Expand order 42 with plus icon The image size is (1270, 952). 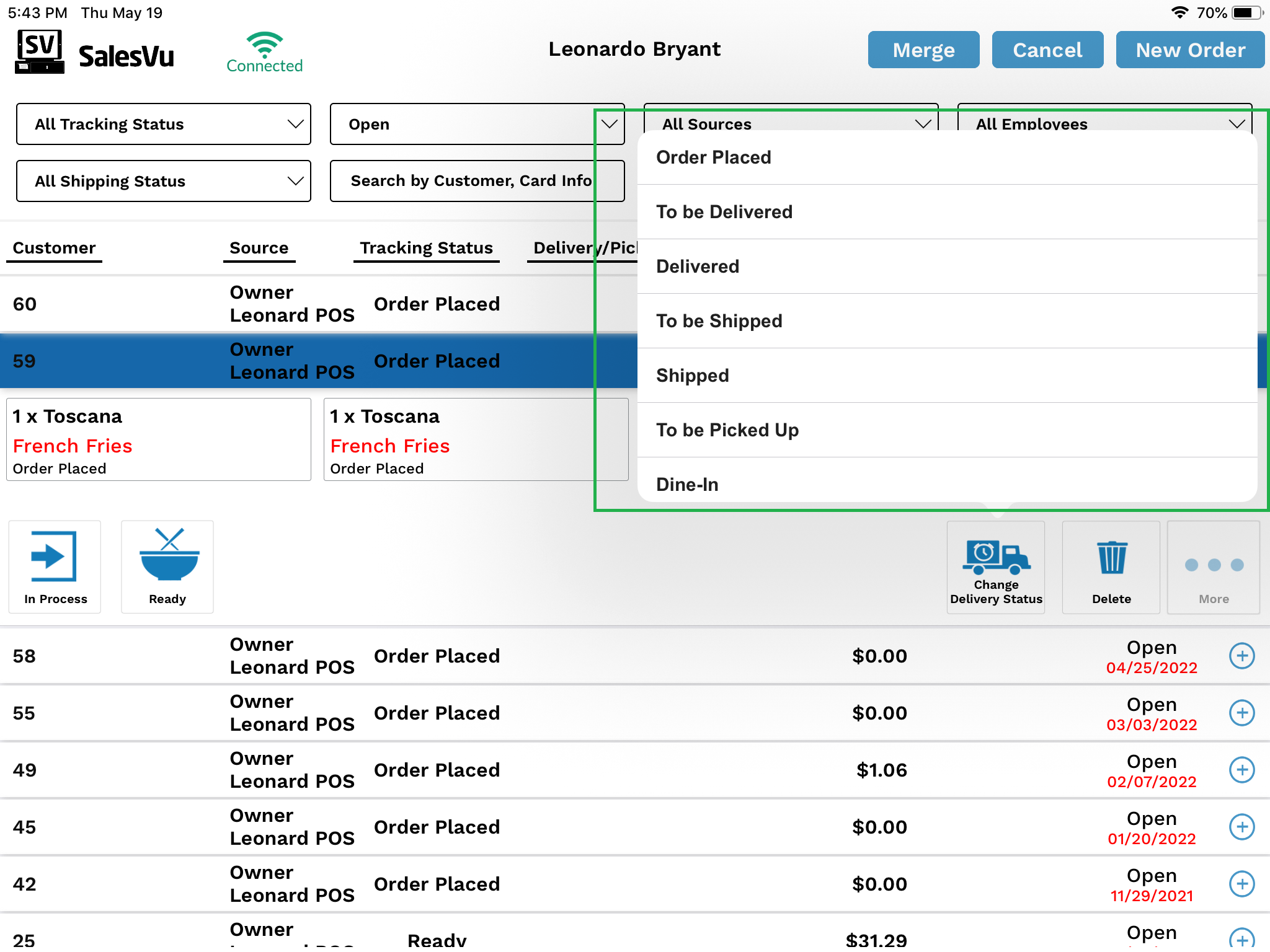[1241, 884]
